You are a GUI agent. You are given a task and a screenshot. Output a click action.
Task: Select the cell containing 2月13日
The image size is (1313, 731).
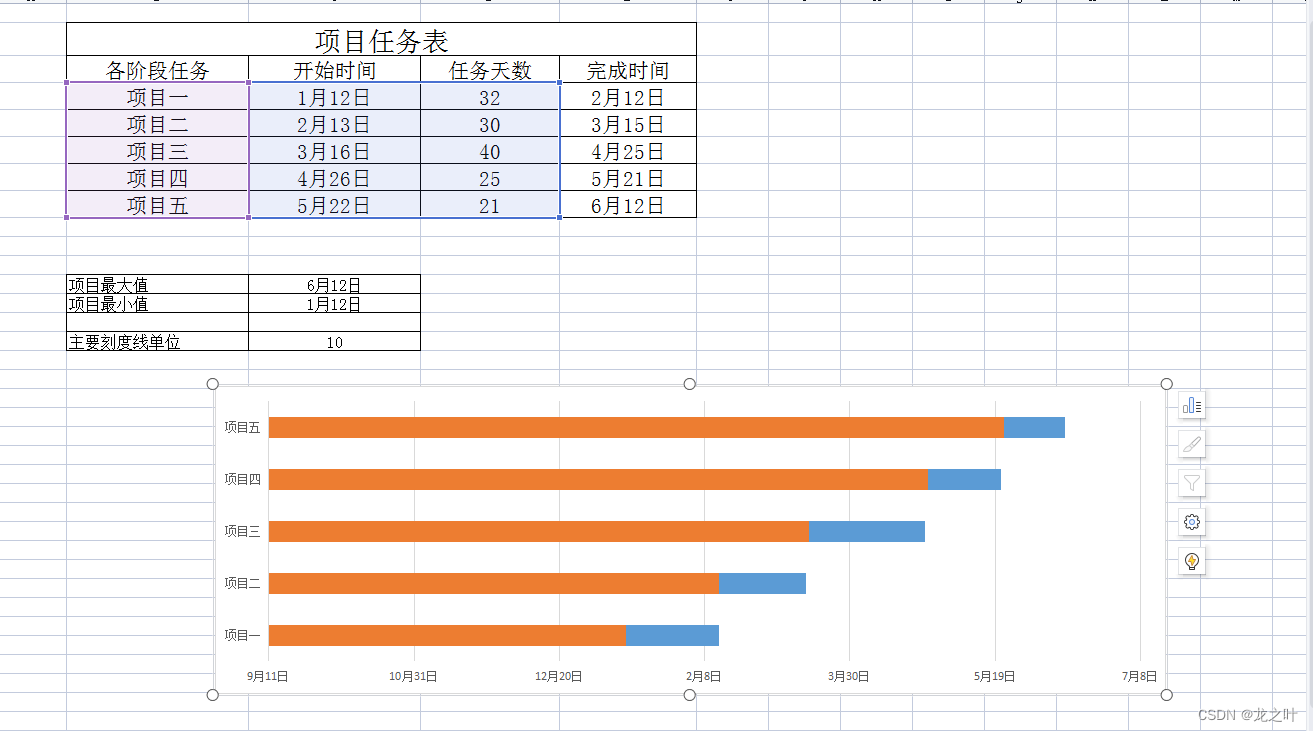pos(335,124)
